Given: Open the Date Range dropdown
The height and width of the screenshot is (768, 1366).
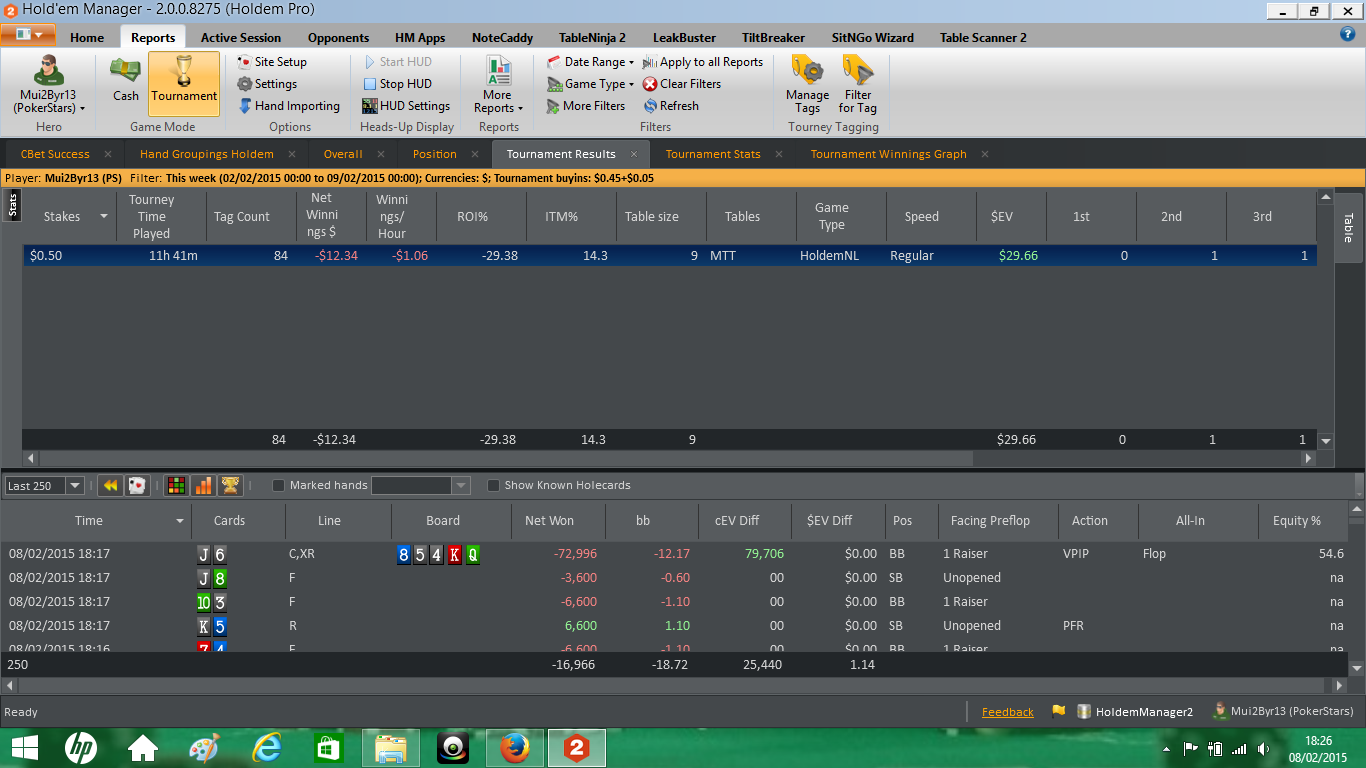Looking at the screenshot, I should click(x=590, y=62).
